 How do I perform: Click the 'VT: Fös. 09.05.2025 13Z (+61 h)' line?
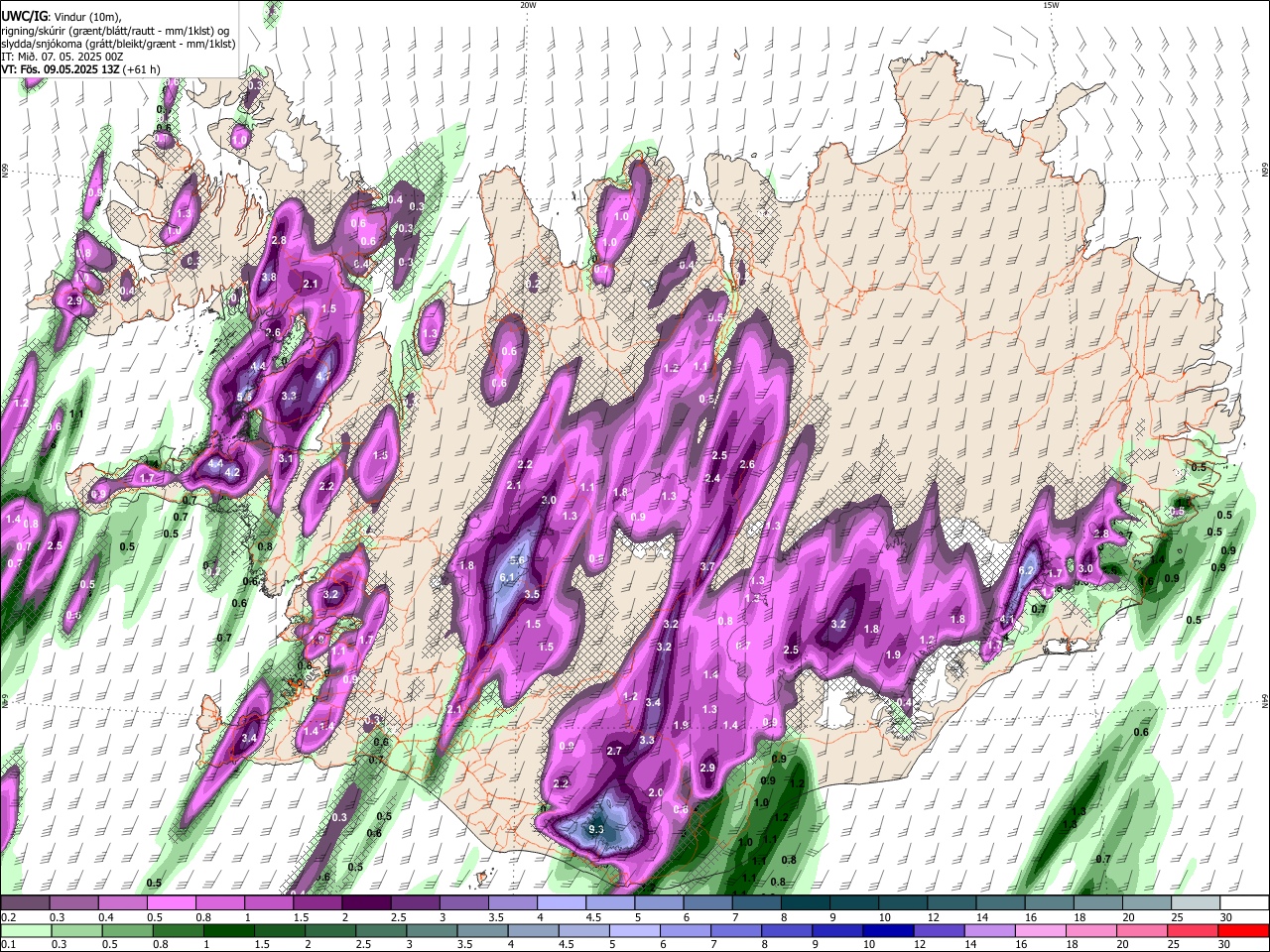click(x=81, y=69)
